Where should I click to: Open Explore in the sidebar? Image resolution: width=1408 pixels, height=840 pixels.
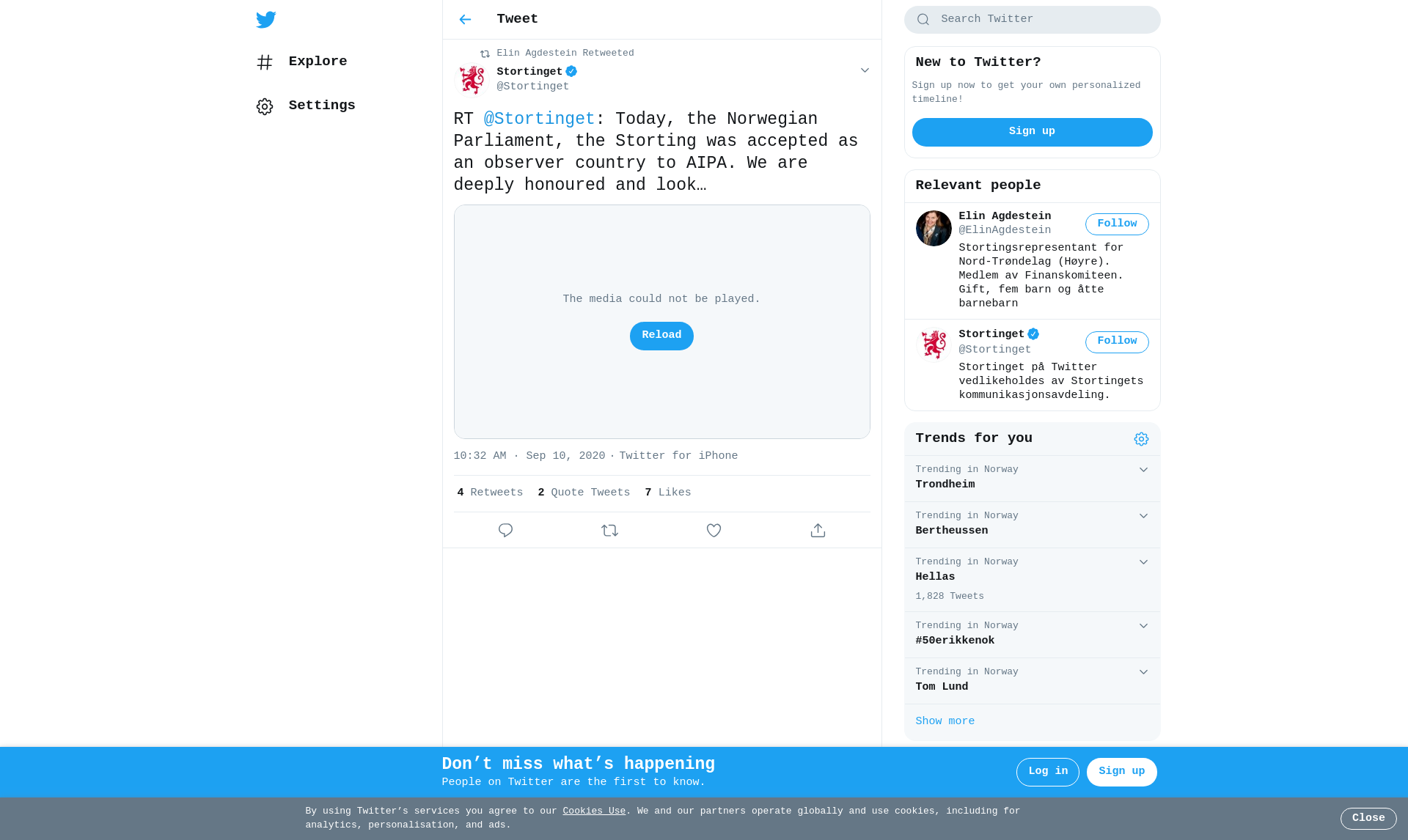point(301,62)
